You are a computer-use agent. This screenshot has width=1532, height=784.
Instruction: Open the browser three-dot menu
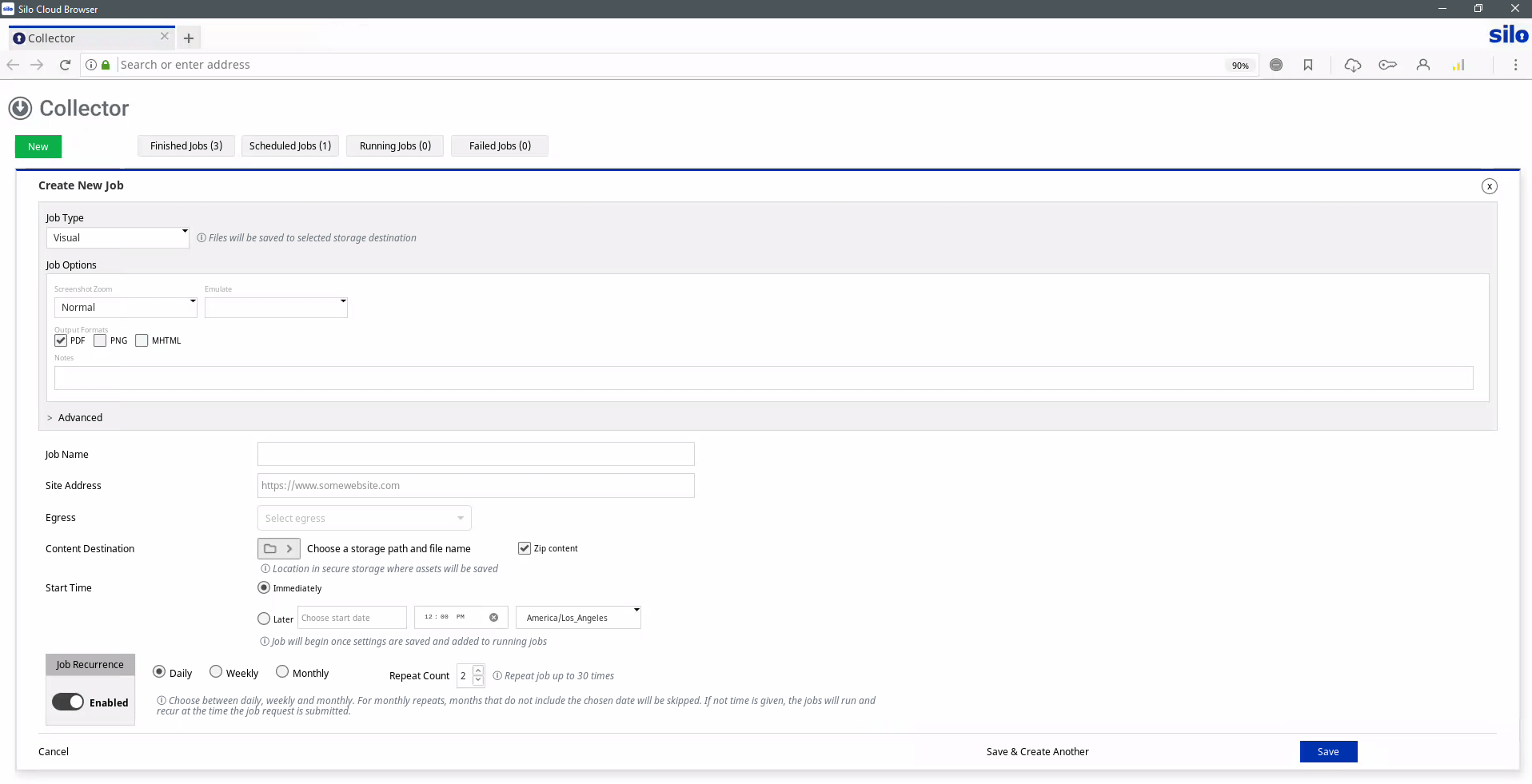1515,65
